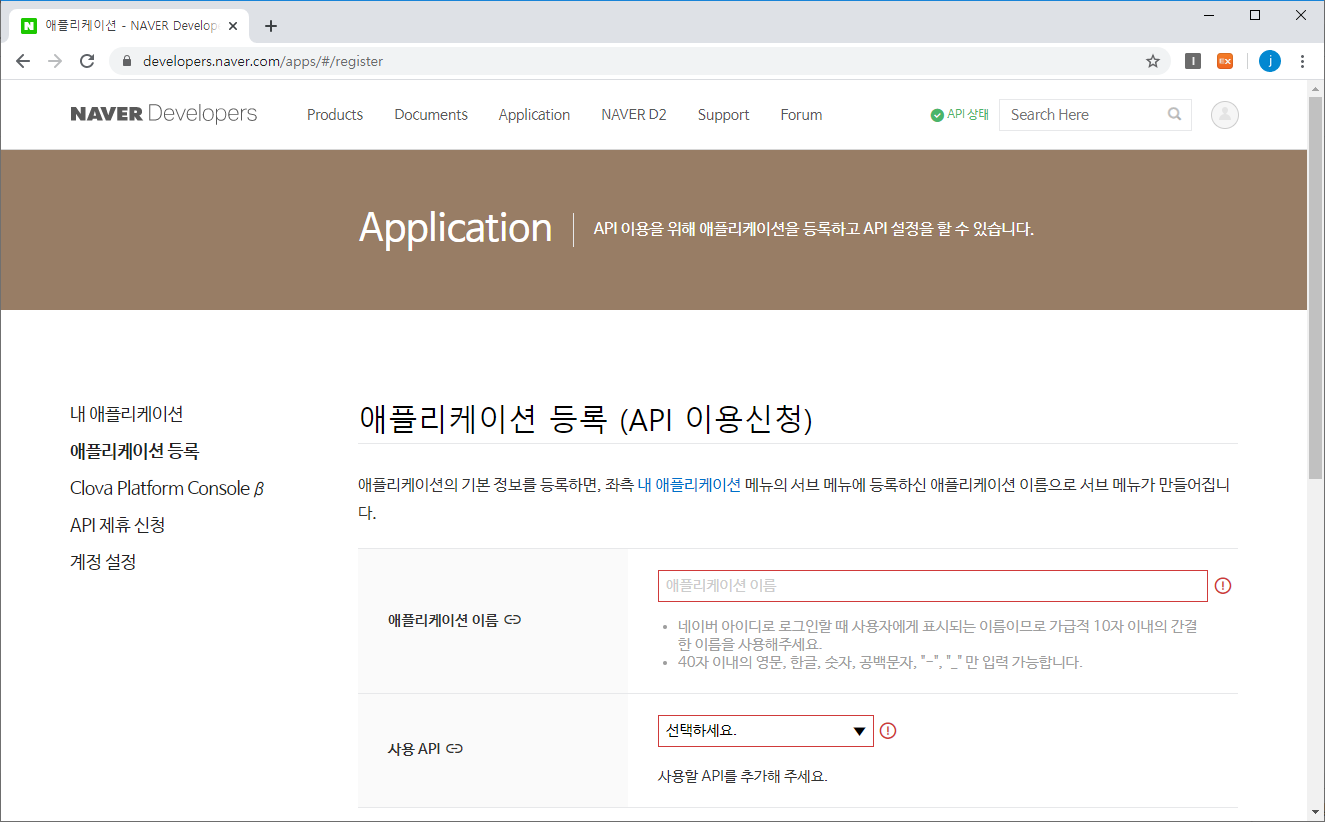1325x822 pixels.
Task: Click the page vertical scrollbar thumb
Action: (x=1316, y=289)
